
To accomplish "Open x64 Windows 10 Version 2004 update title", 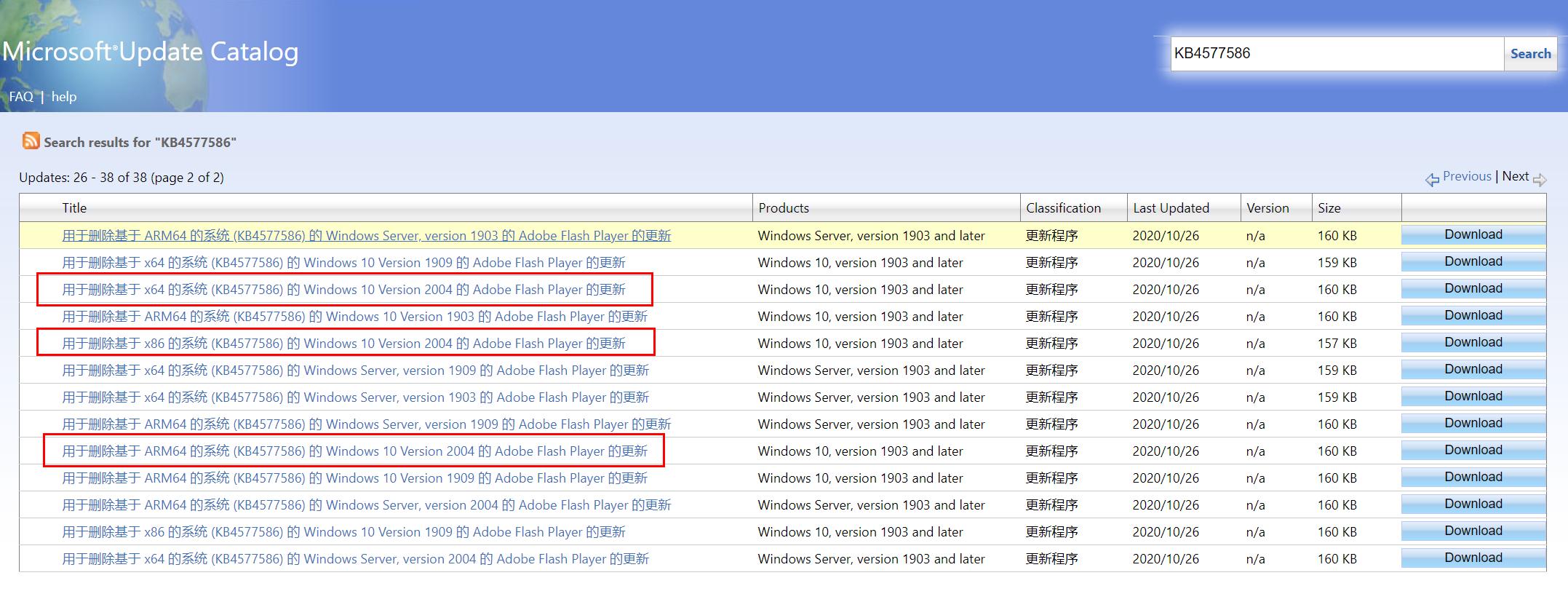I will tap(343, 290).
